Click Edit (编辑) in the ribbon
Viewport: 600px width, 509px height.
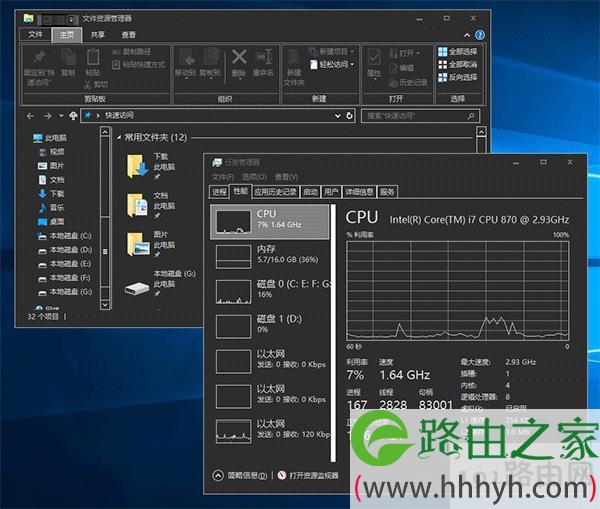coord(402,68)
